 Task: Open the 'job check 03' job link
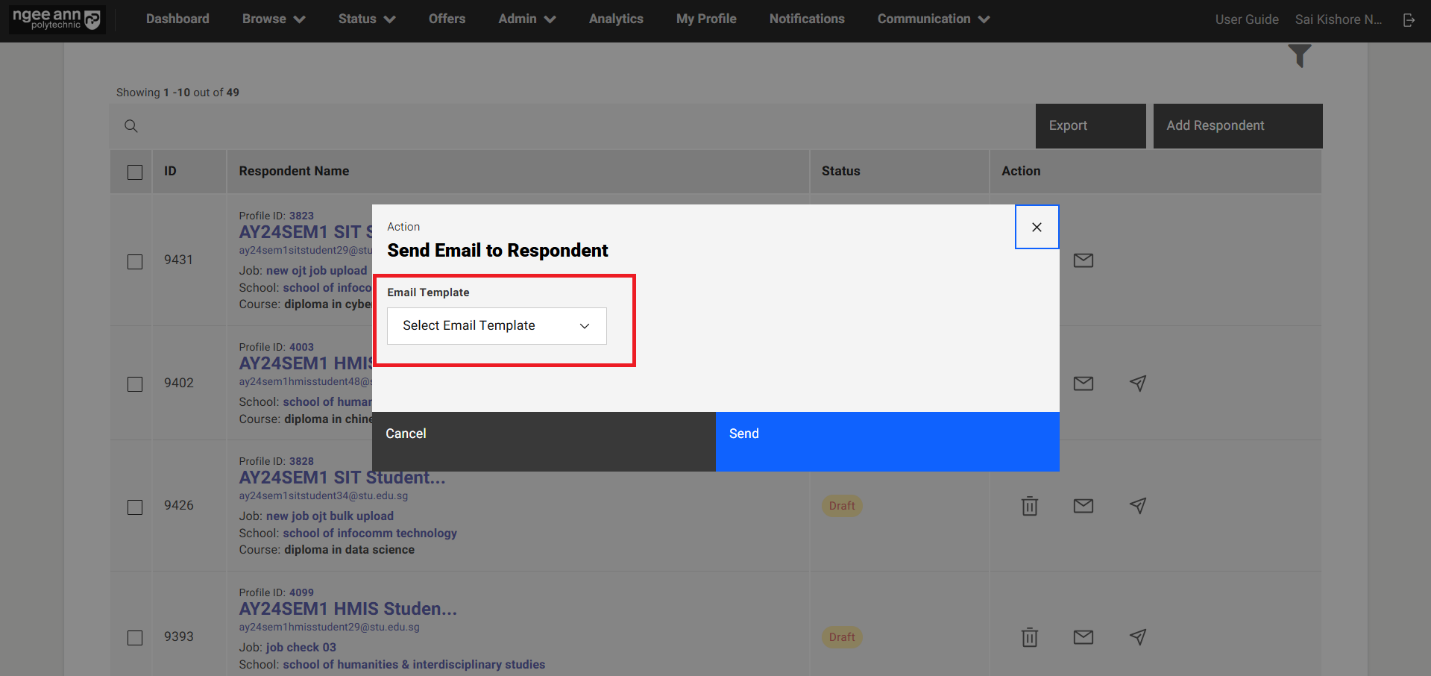click(x=301, y=648)
